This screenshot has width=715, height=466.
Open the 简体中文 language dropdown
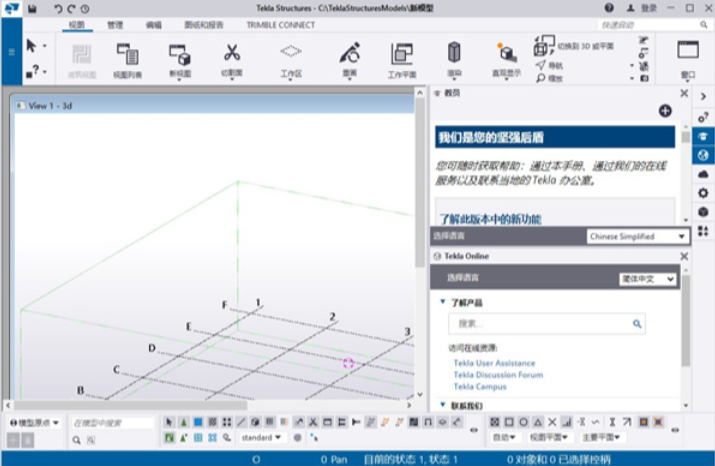647,279
